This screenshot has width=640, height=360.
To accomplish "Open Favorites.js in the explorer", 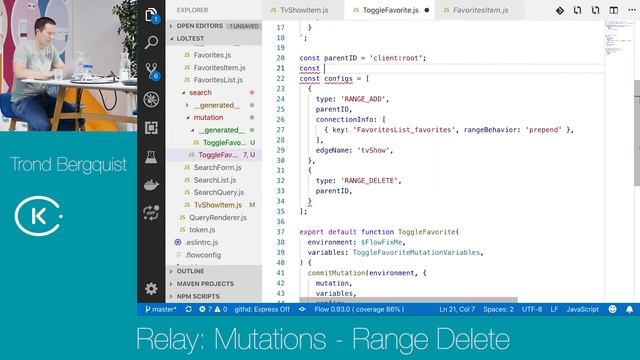I will pyautogui.click(x=212, y=55).
